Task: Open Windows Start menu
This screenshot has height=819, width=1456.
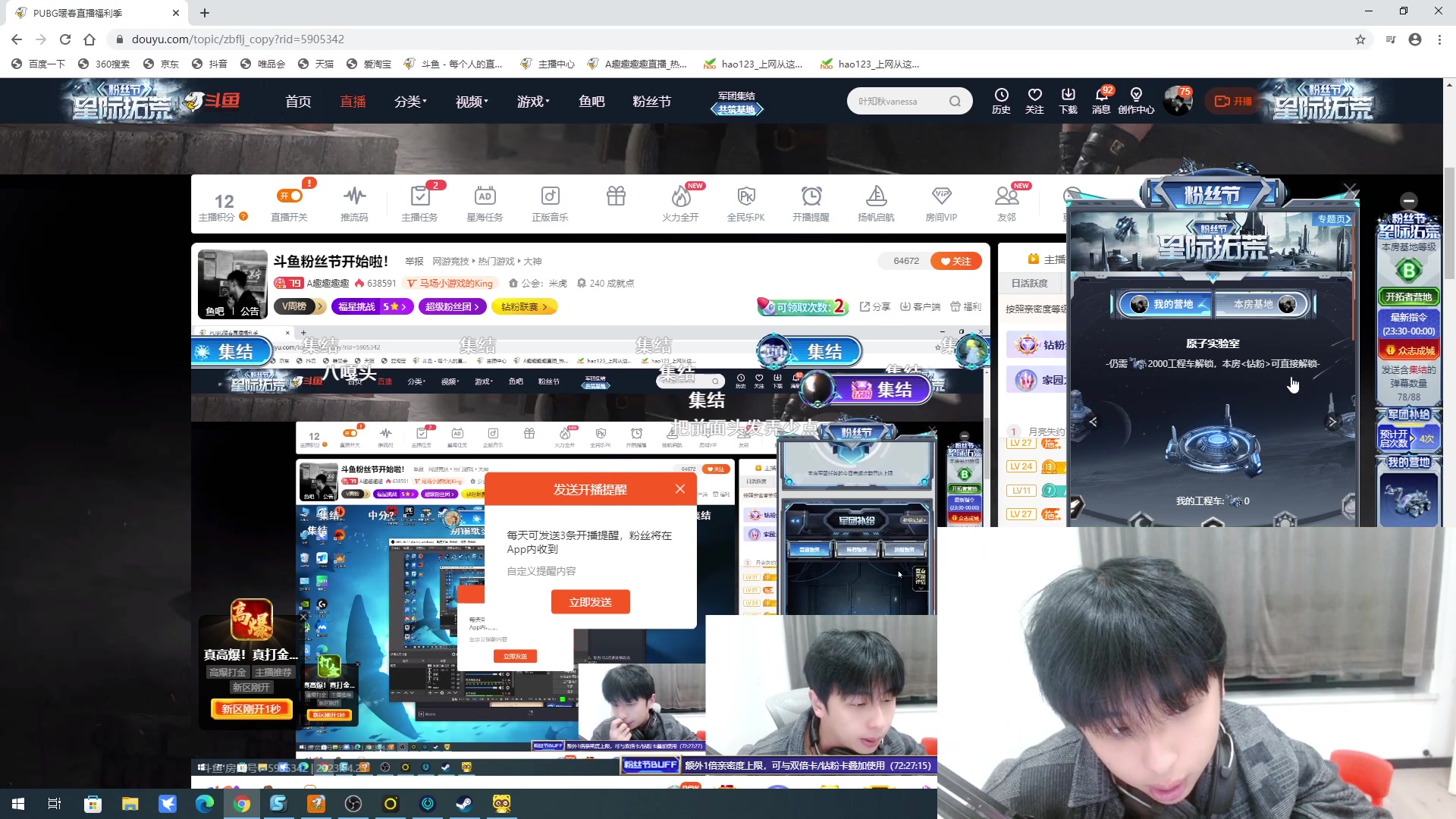Action: tap(18, 804)
